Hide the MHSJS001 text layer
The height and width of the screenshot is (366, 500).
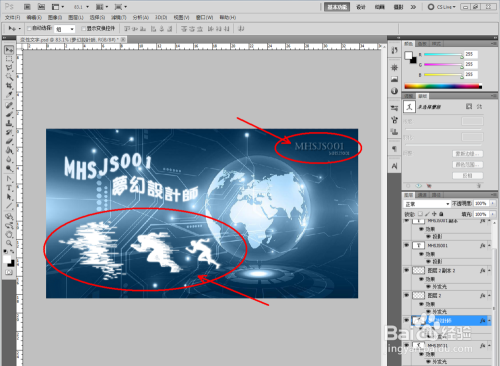406,245
